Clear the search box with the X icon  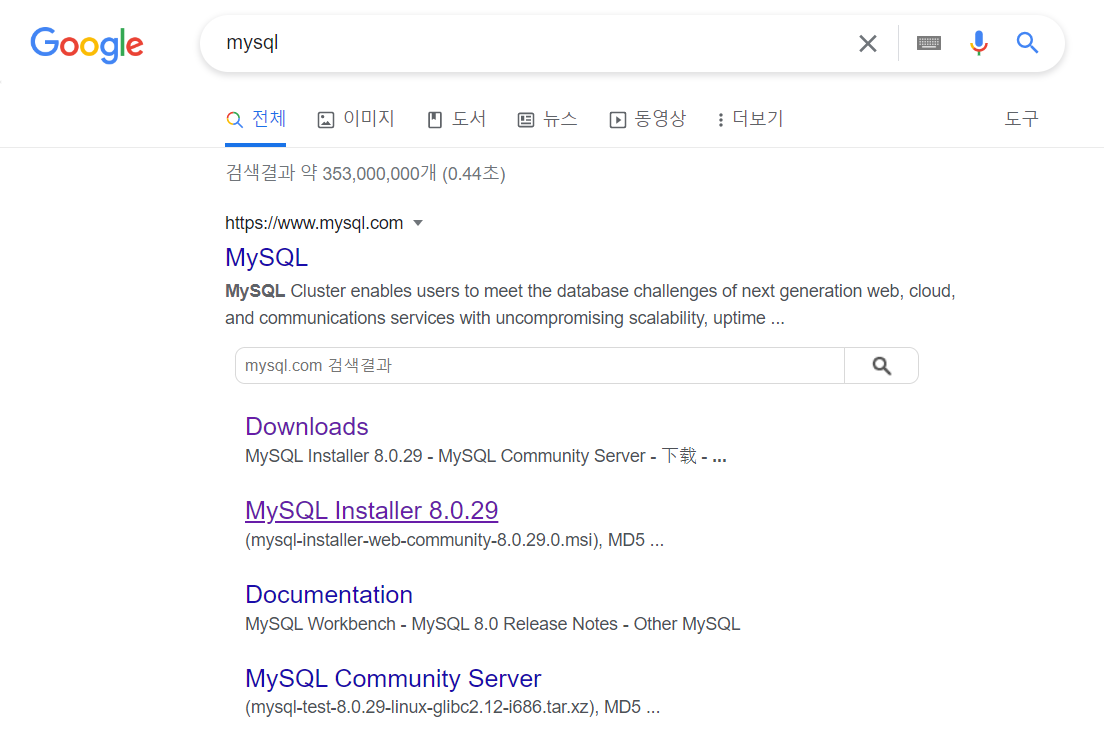[867, 44]
